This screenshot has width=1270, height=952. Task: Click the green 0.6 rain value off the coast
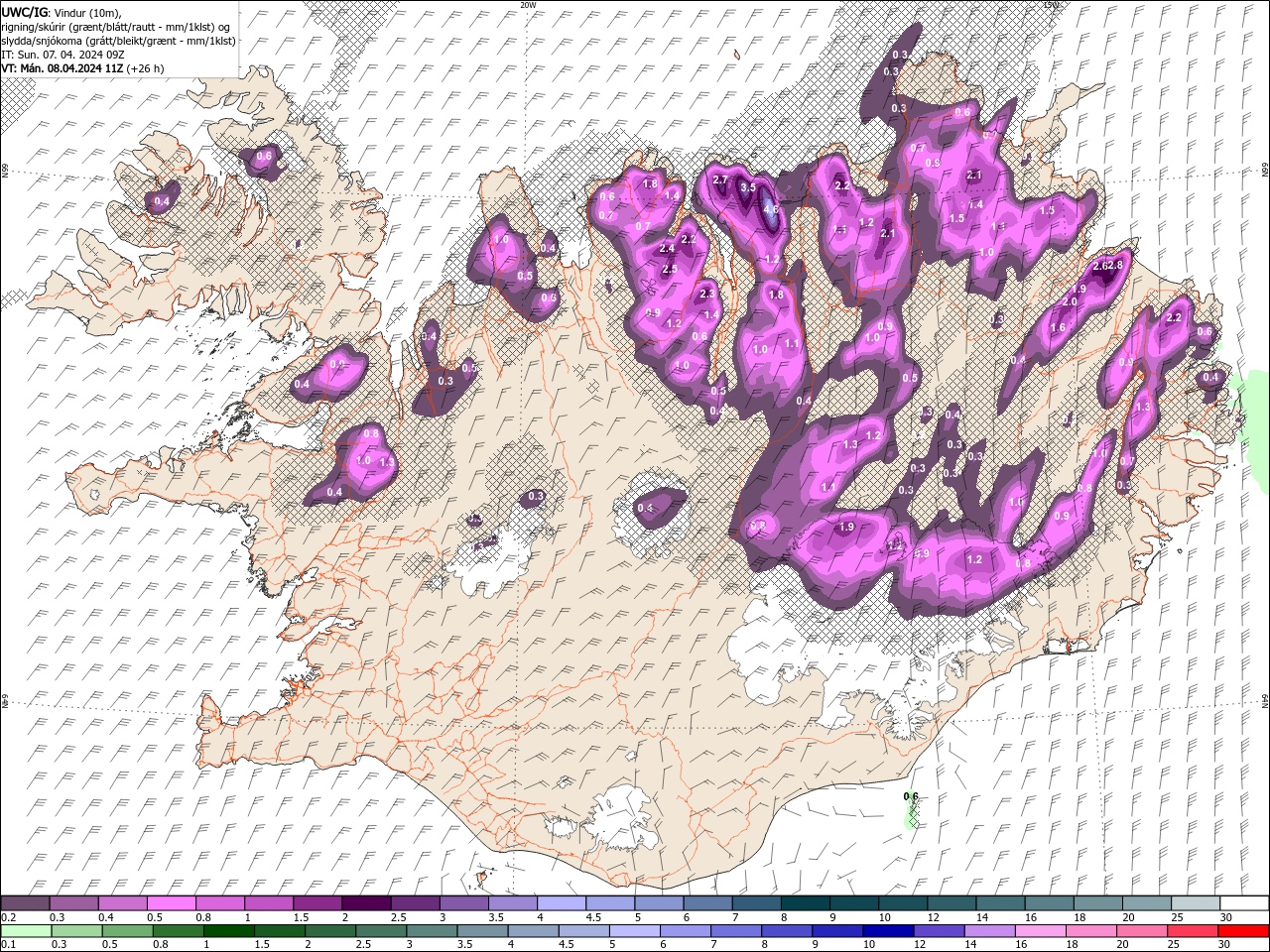[x=911, y=796]
